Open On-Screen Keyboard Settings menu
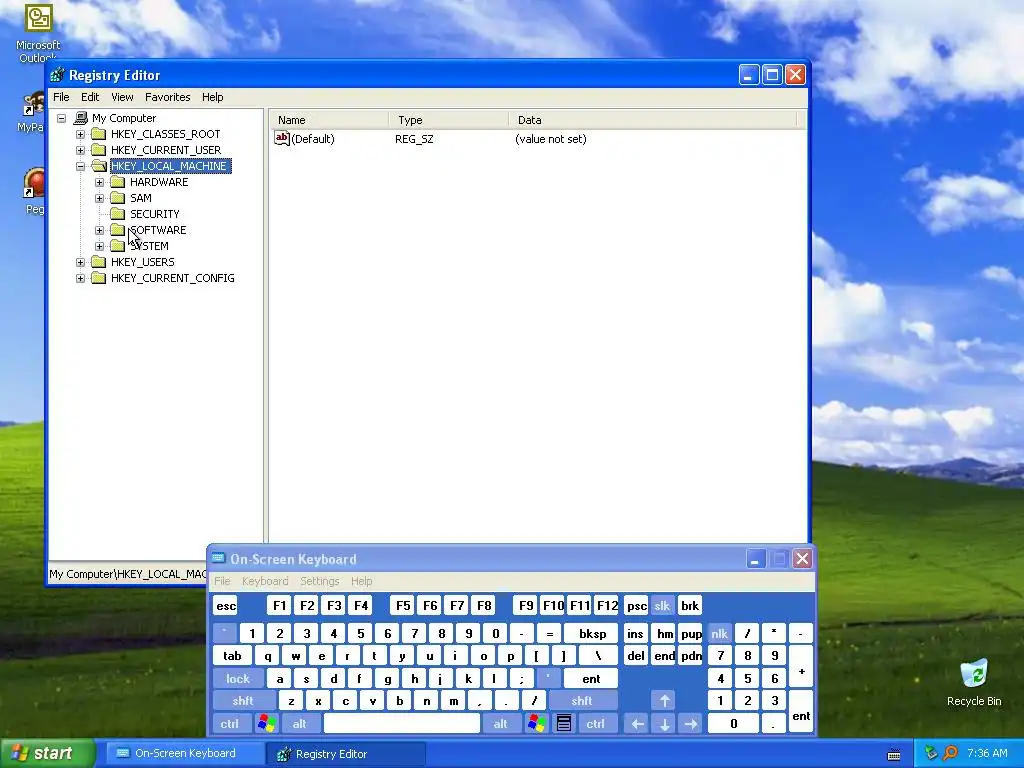The width and height of the screenshot is (1024, 768). pos(319,581)
